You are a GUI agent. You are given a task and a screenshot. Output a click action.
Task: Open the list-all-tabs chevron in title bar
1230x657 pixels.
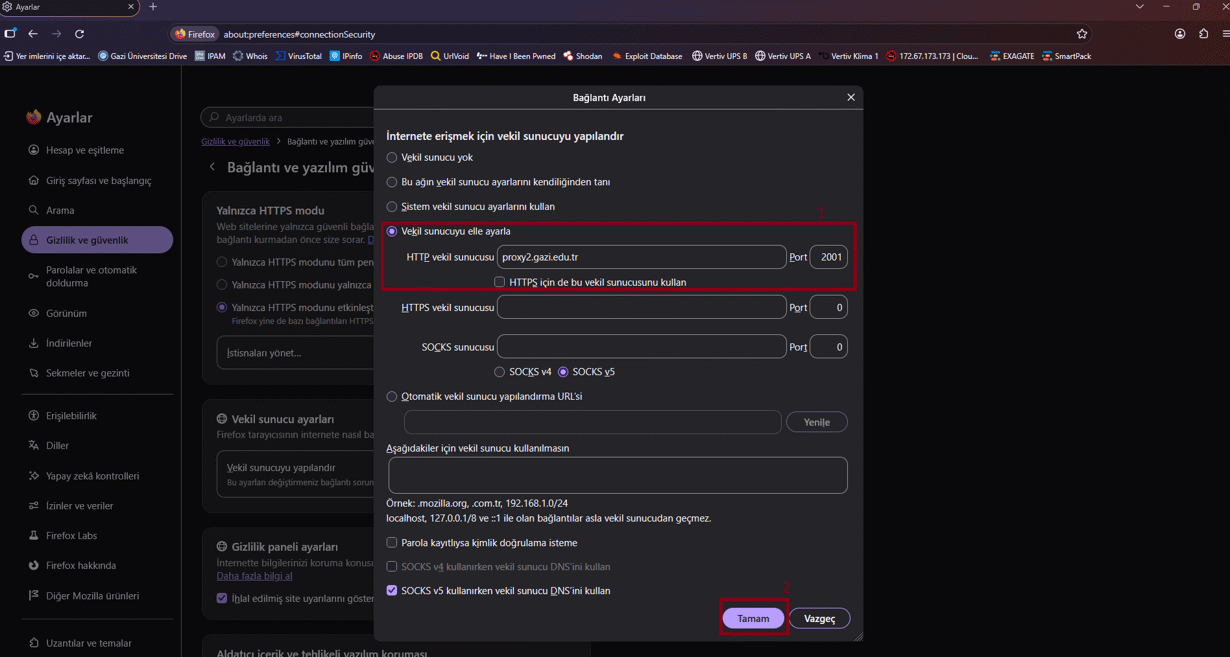tap(1139, 7)
